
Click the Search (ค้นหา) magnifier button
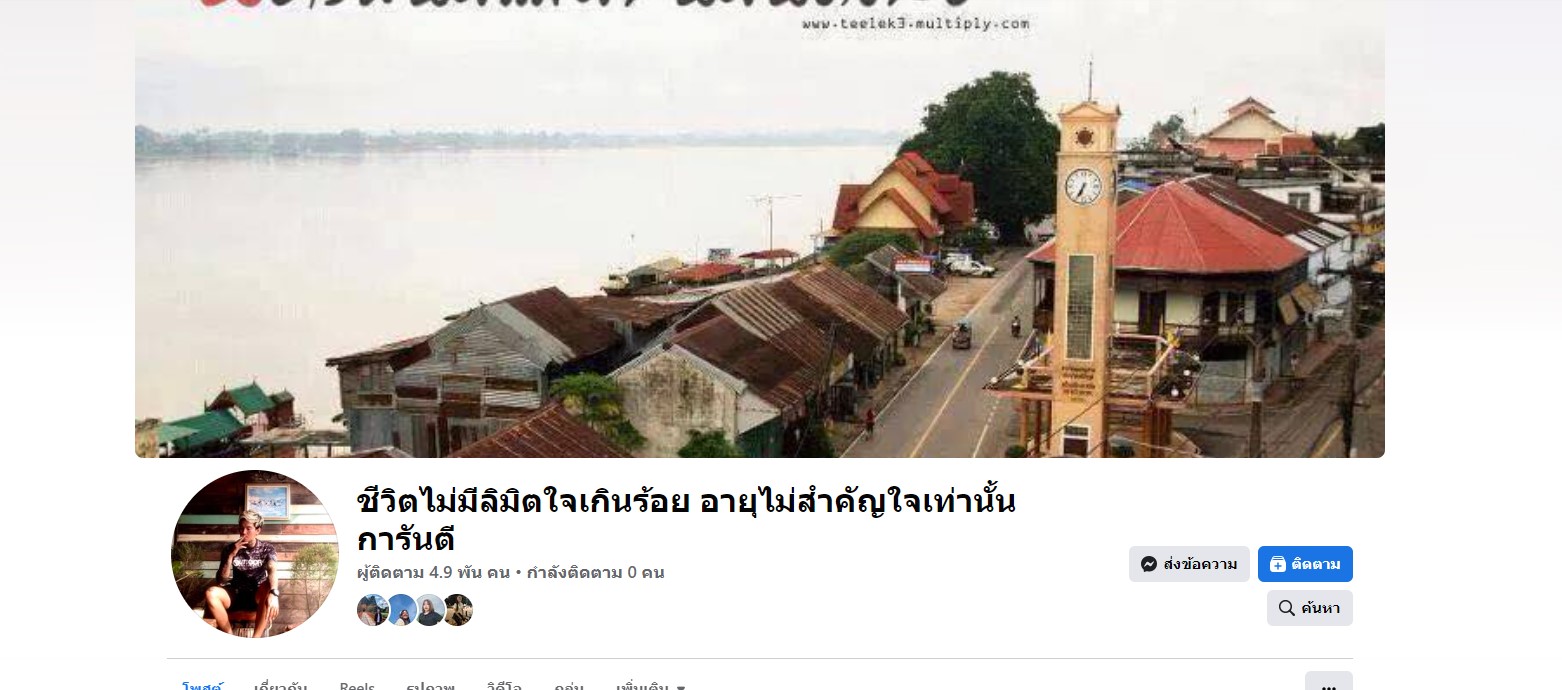1309,608
